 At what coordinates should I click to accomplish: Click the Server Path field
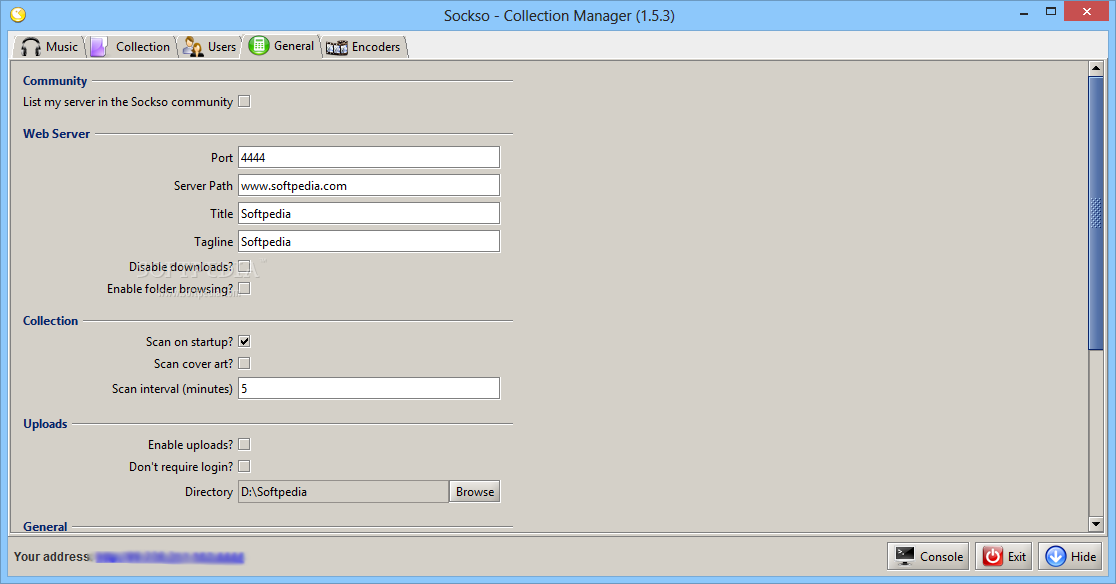(369, 186)
